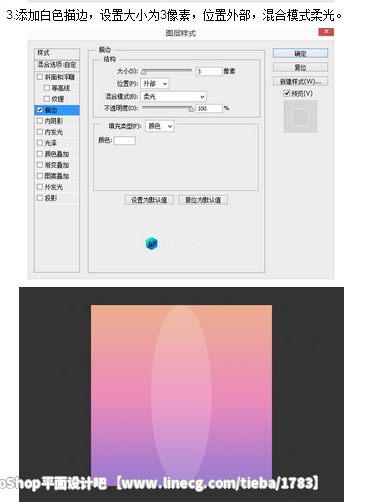Open the 位置 dropdown showing 外部
This screenshot has height=502, width=374.
point(155,84)
